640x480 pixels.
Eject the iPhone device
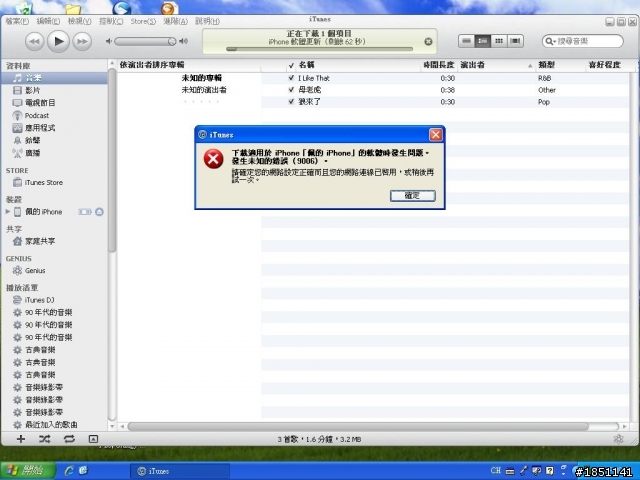[99, 212]
